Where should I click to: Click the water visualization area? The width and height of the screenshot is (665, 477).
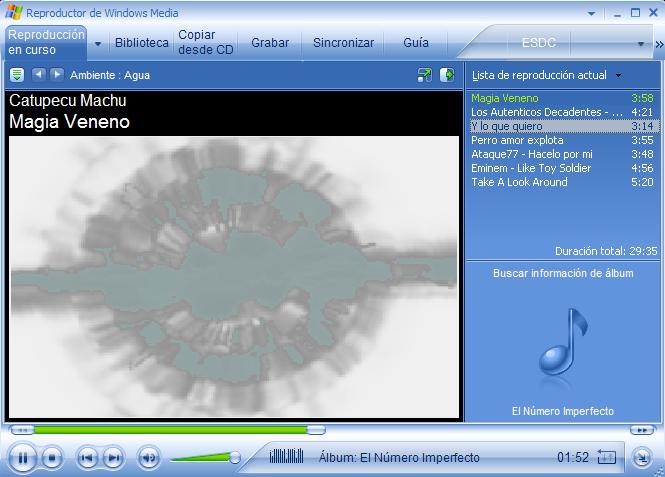coord(234,276)
